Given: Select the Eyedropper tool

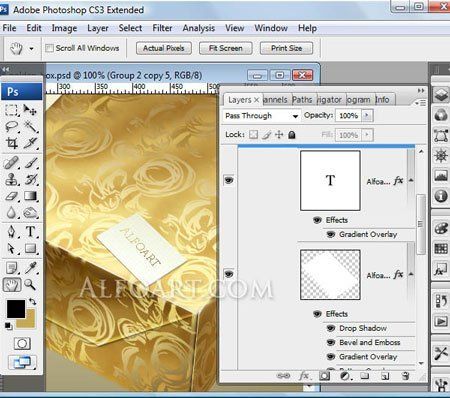Looking at the screenshot, I should 30,268.
